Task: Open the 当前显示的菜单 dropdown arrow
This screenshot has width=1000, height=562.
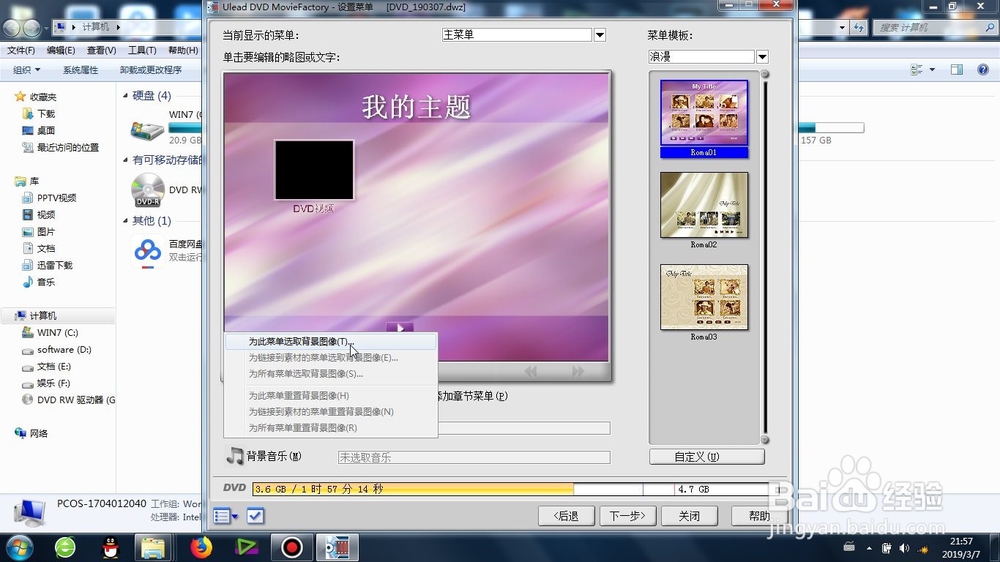Action: [x=599, y=35]
